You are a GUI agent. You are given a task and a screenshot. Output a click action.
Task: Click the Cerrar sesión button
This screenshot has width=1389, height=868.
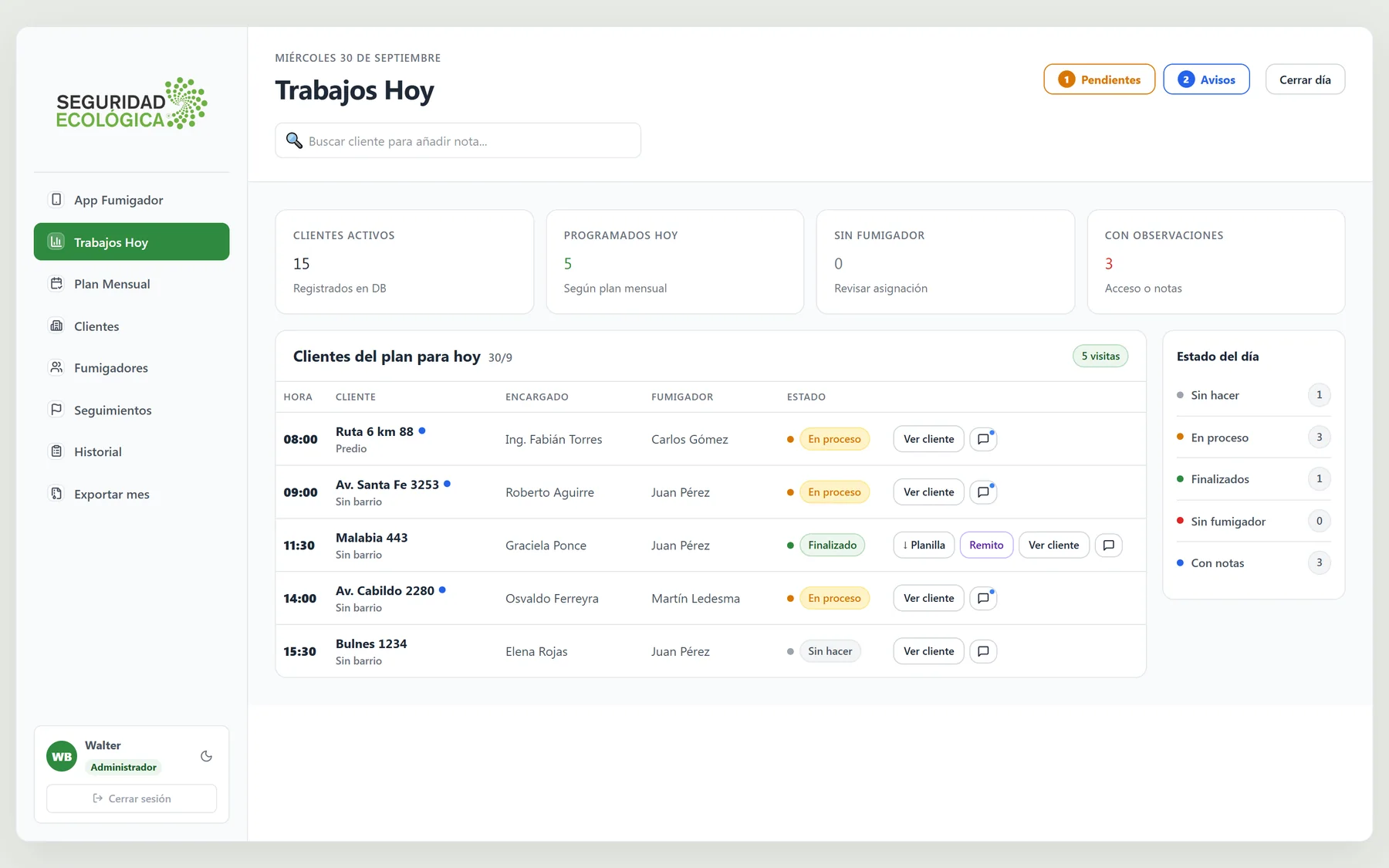click(x=132, y=799)
